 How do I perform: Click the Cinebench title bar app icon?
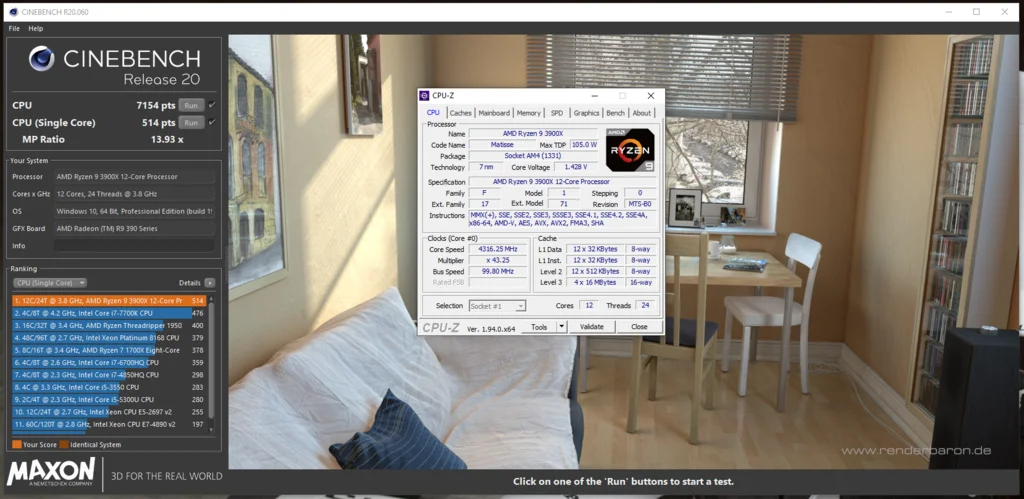pyautogui.click(x=13, y=12)
